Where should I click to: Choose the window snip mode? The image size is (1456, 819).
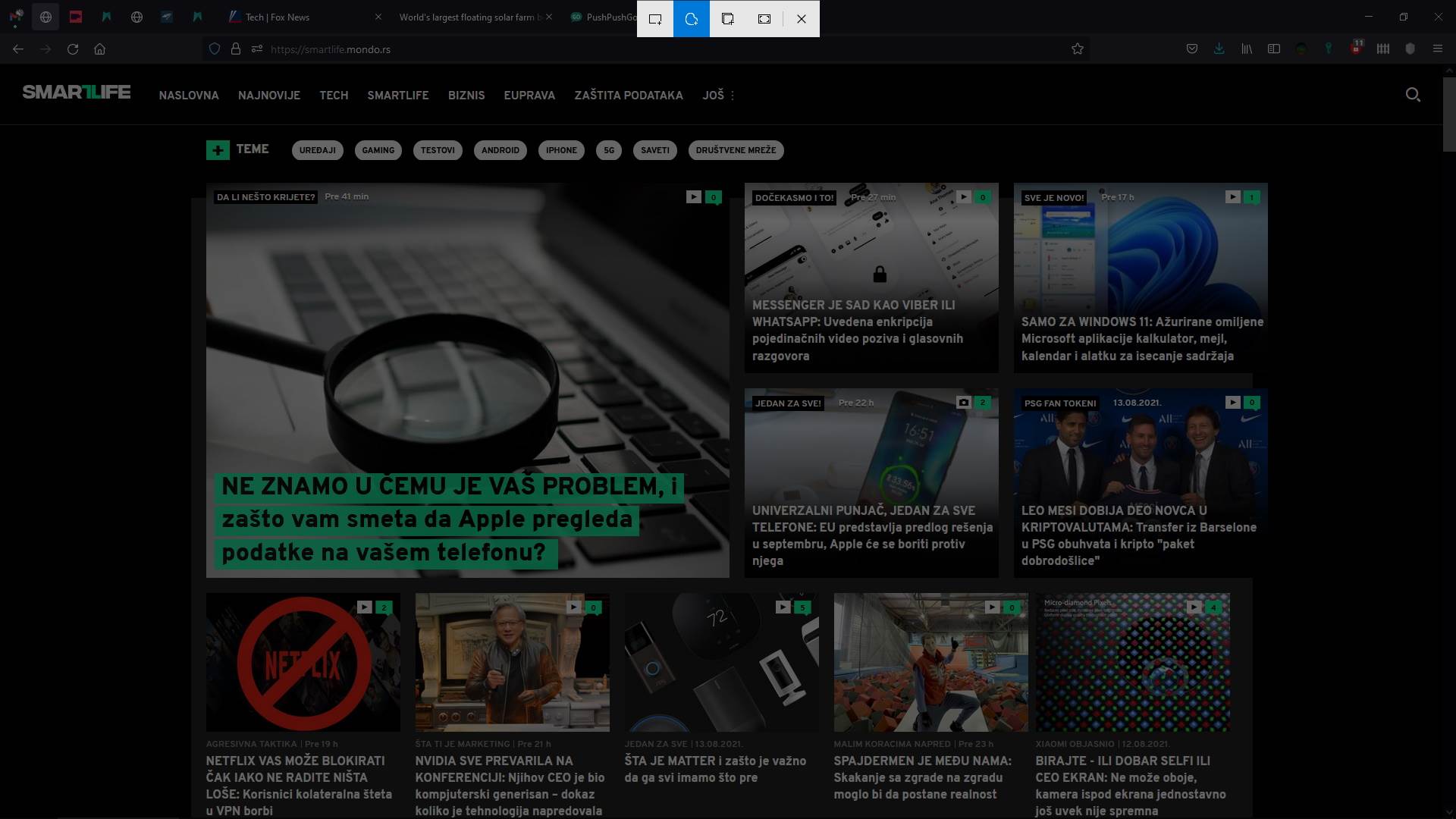(x=728, y=19)
